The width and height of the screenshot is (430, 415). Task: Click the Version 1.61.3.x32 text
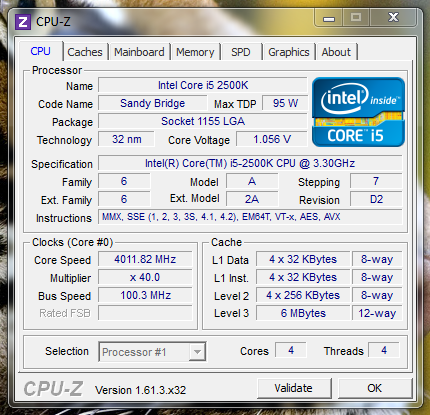pos(140,390)
